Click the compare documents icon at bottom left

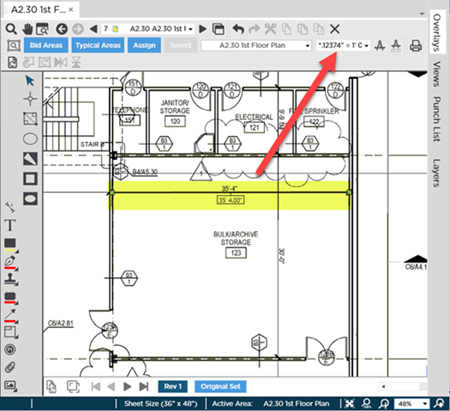pyautogui.click(x=51, y=387)
